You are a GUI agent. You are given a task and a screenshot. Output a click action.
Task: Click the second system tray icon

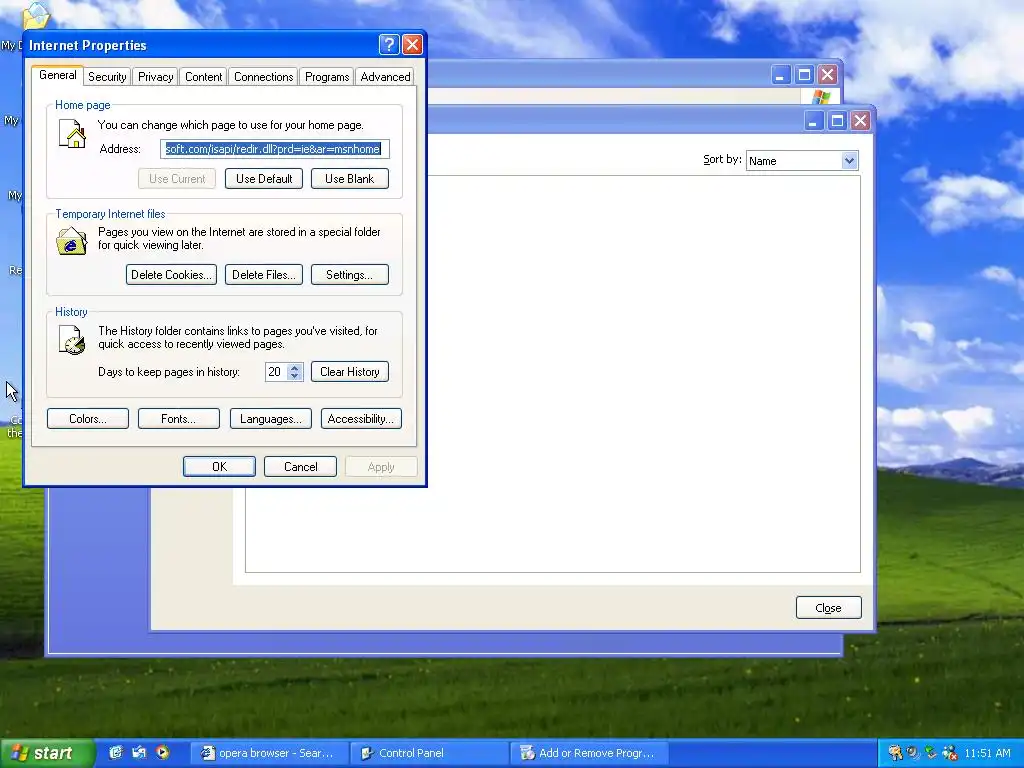(x=913, y=753)
